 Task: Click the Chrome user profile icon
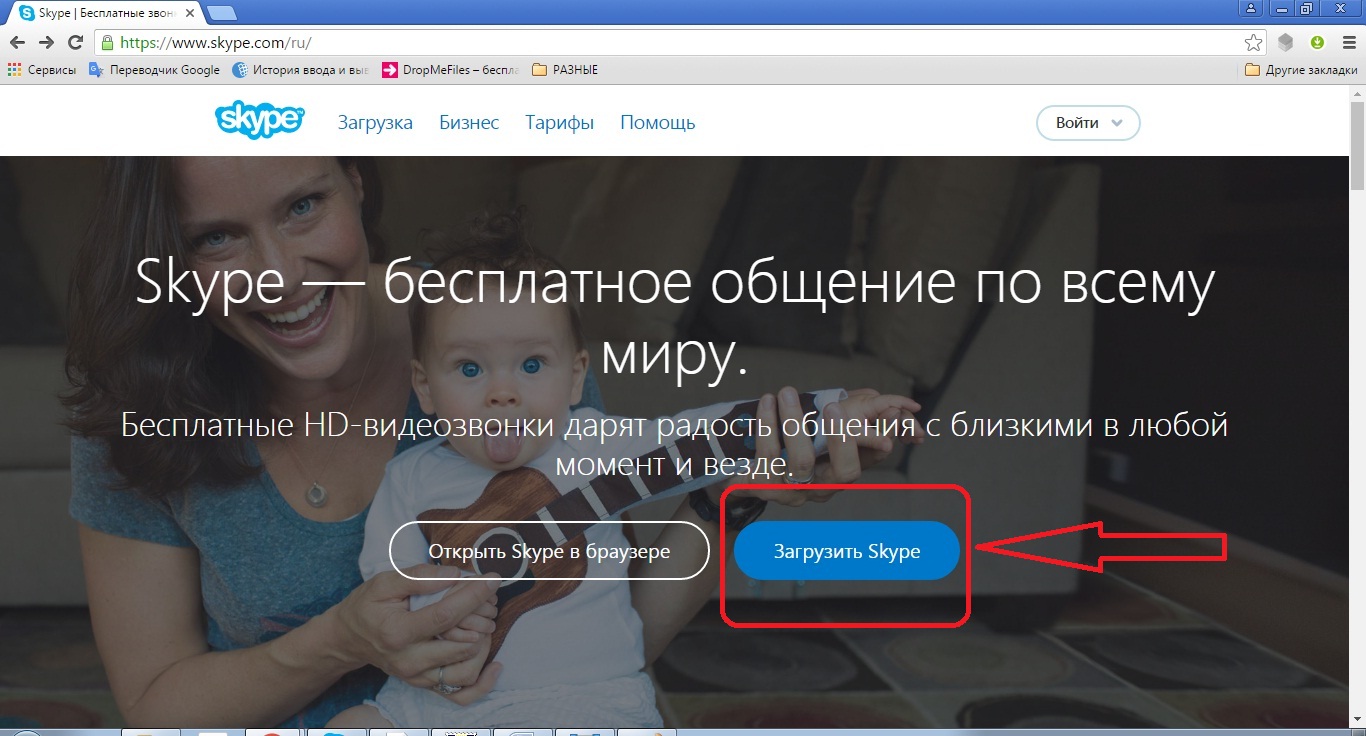click(1251, 9)
